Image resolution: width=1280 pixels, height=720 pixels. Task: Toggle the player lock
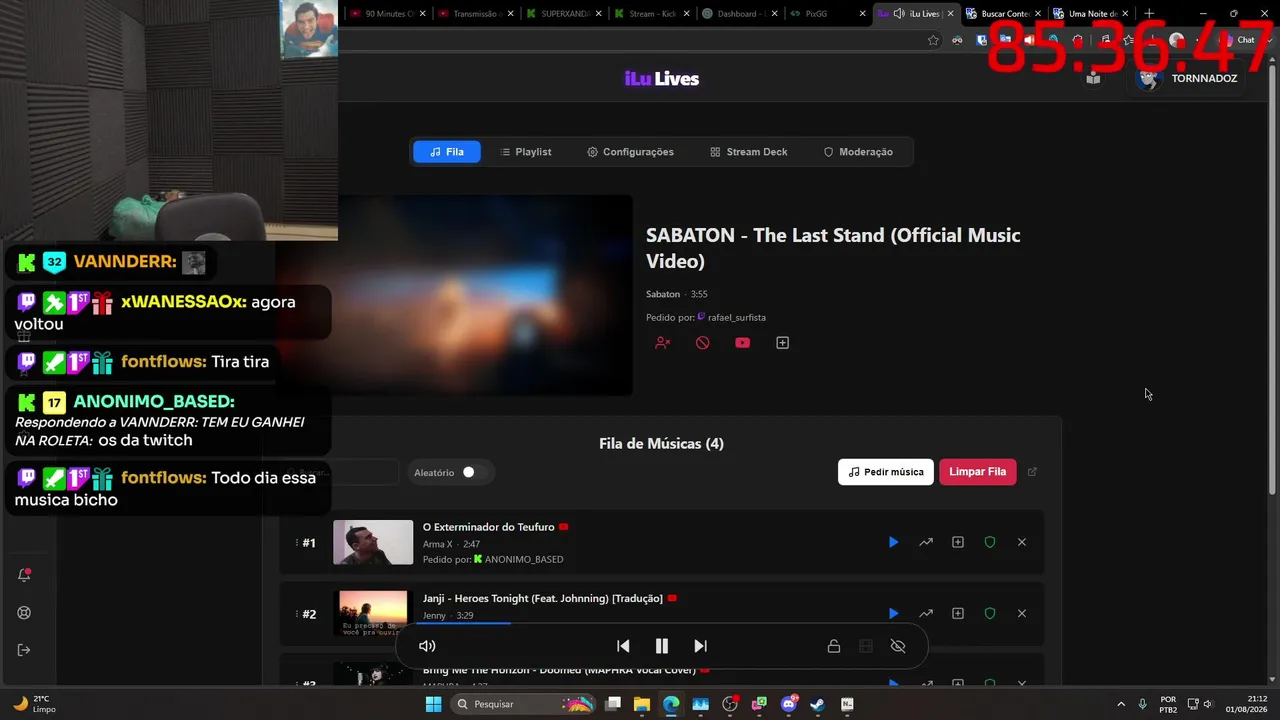tap(833, 646)
